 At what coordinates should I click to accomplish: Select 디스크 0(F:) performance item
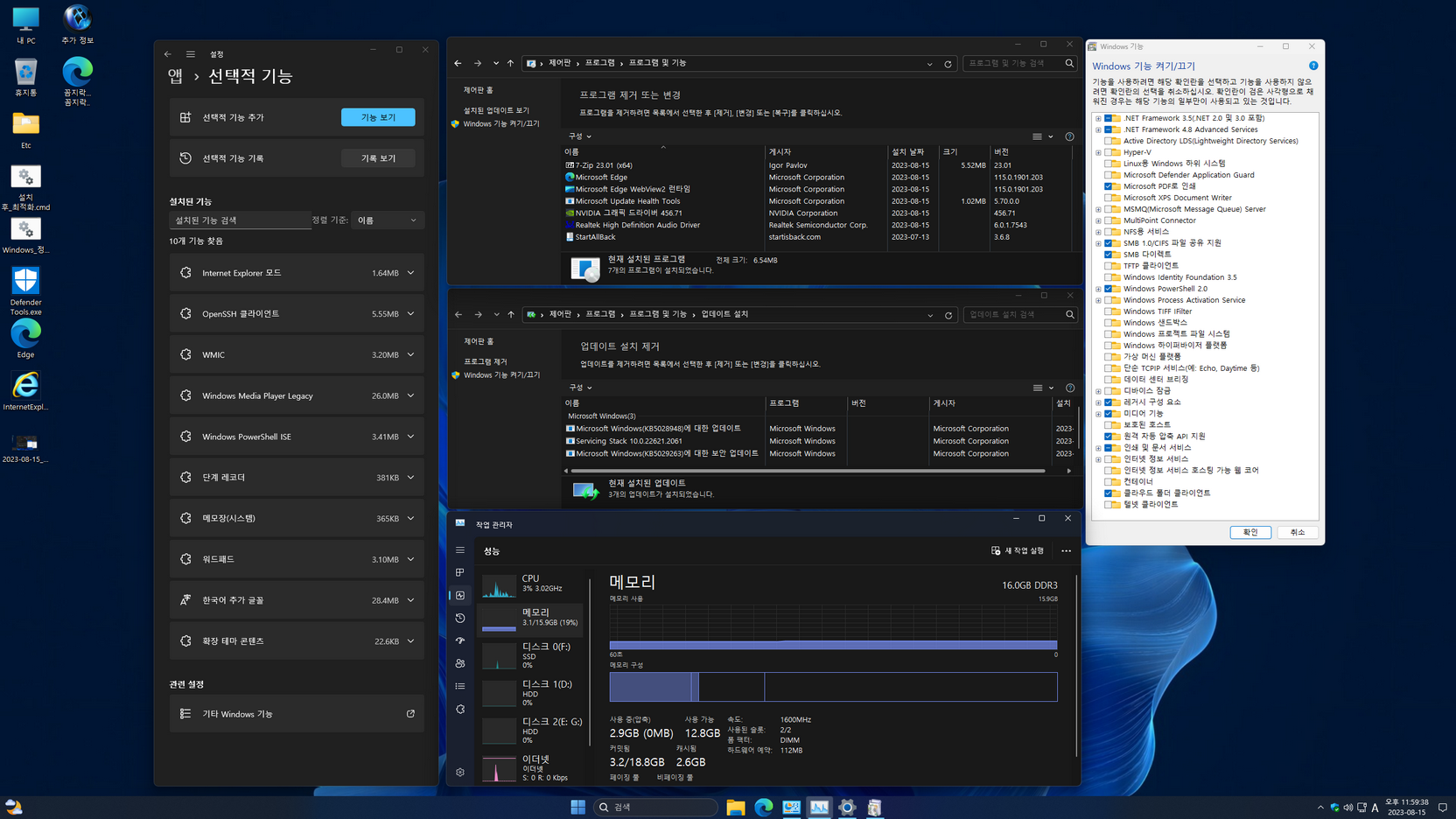[531, 655]
